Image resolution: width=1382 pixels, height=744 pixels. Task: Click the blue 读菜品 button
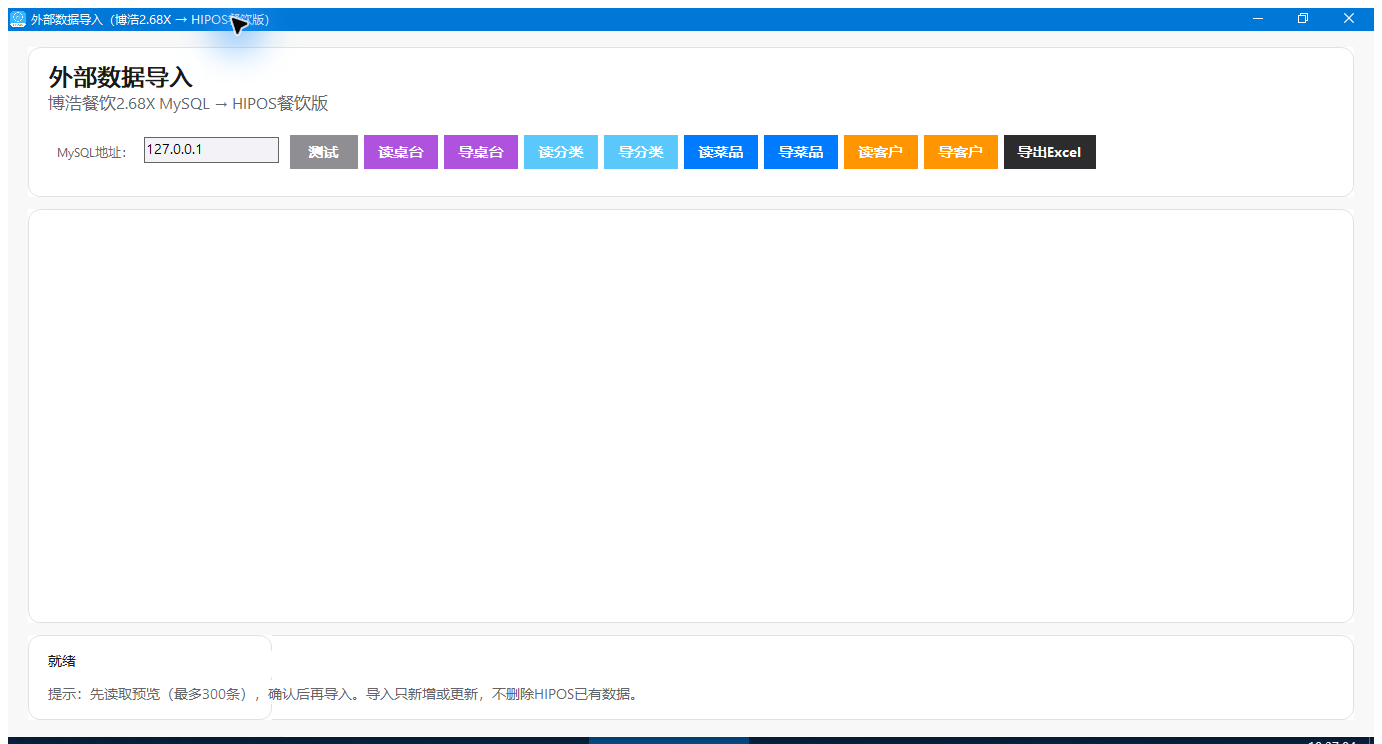click(x=721, y=152)
